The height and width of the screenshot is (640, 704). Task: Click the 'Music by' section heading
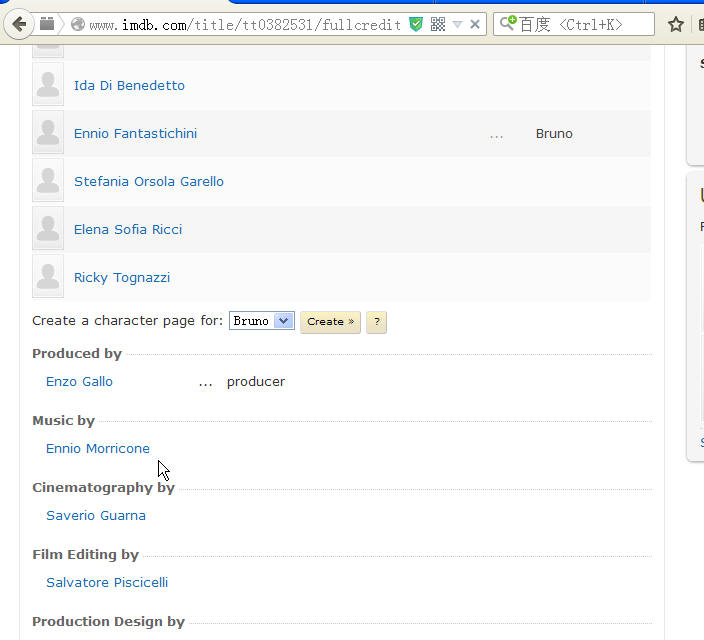(x=63, y=420)
